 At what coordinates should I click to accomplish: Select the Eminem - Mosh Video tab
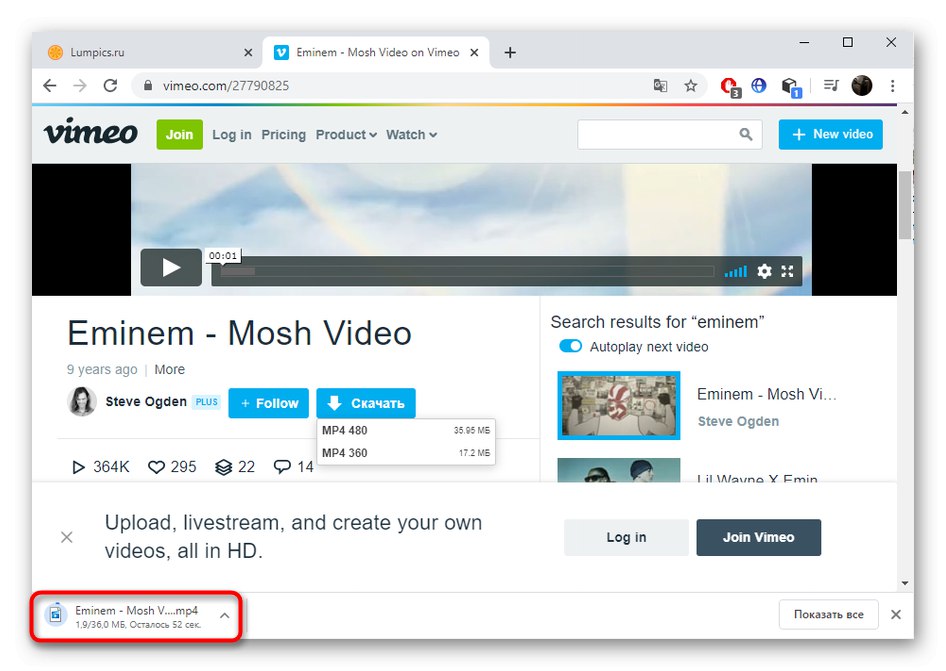376,52
